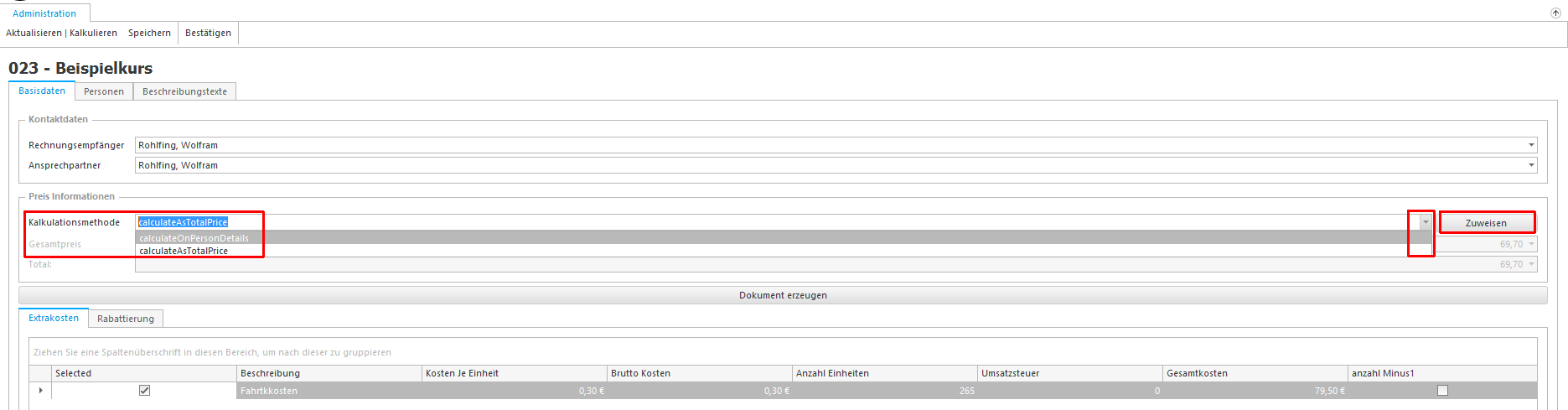Expand the Fahrtkkosten row indicator arrow
This screenshot has width=1568, height=410.
point(40,391)
